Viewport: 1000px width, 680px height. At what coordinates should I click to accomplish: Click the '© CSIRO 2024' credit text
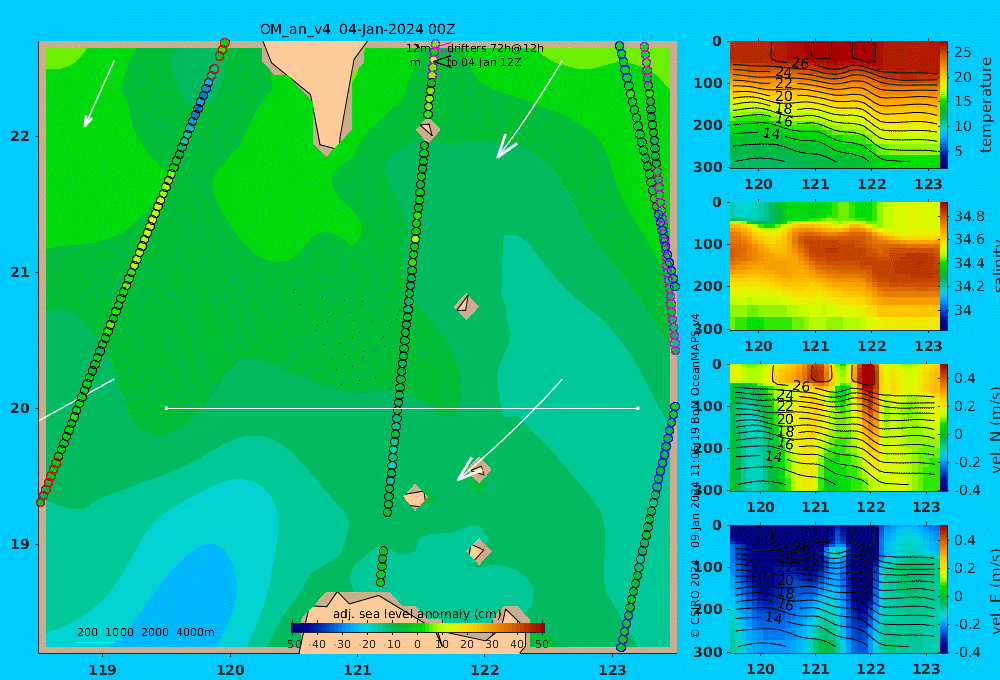click(695, 598)
